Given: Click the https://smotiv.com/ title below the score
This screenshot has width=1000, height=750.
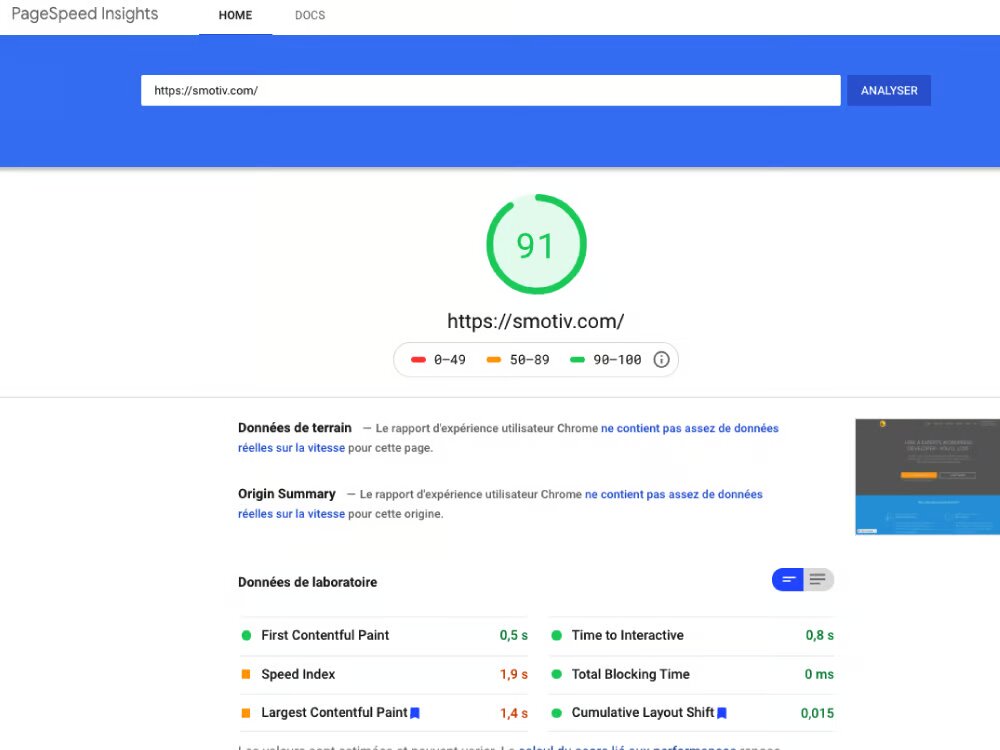Looking at the screenshot, I should (x=536, y=321).
